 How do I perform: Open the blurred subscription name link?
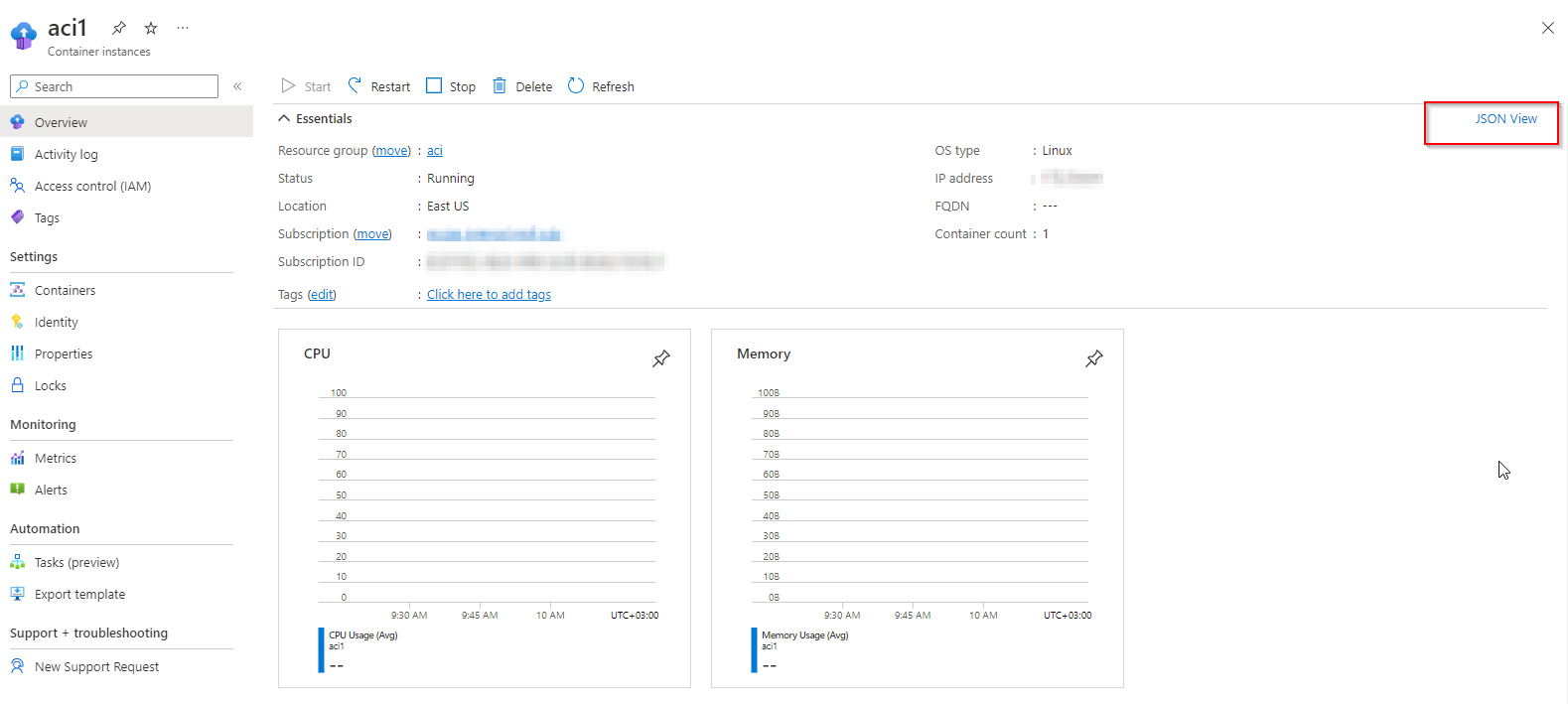[x=494, y=234]
